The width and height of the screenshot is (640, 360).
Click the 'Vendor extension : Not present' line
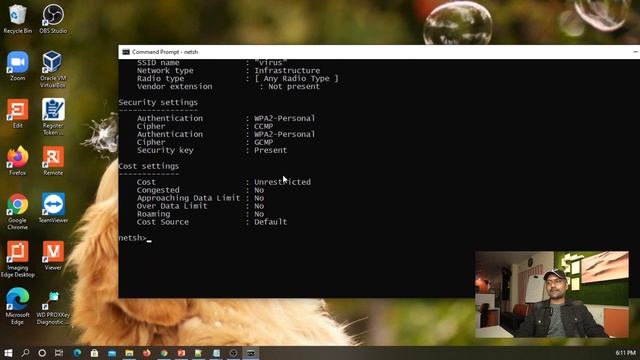click(x=229, y=87)
